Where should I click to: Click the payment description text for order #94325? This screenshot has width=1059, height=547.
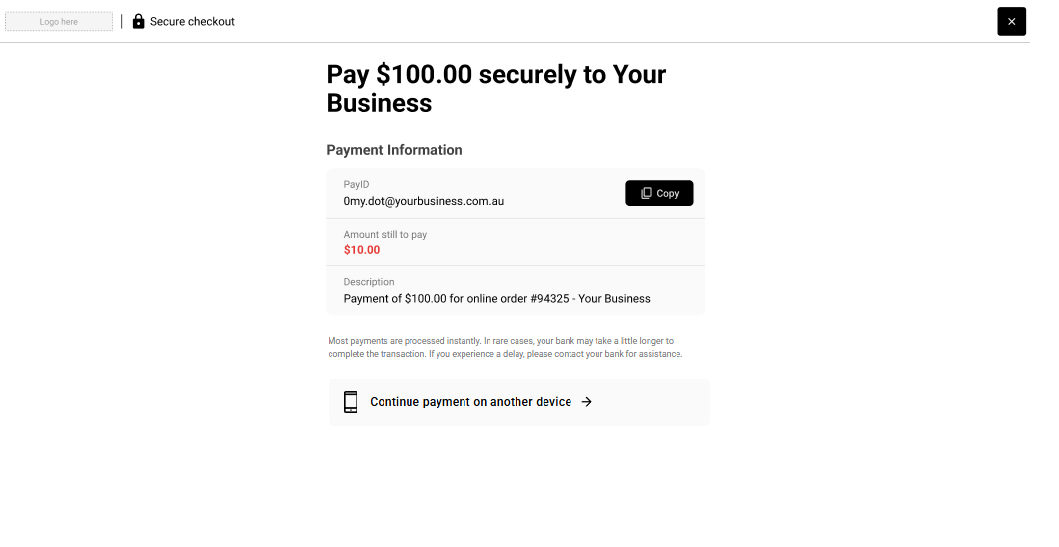(497, 298)
